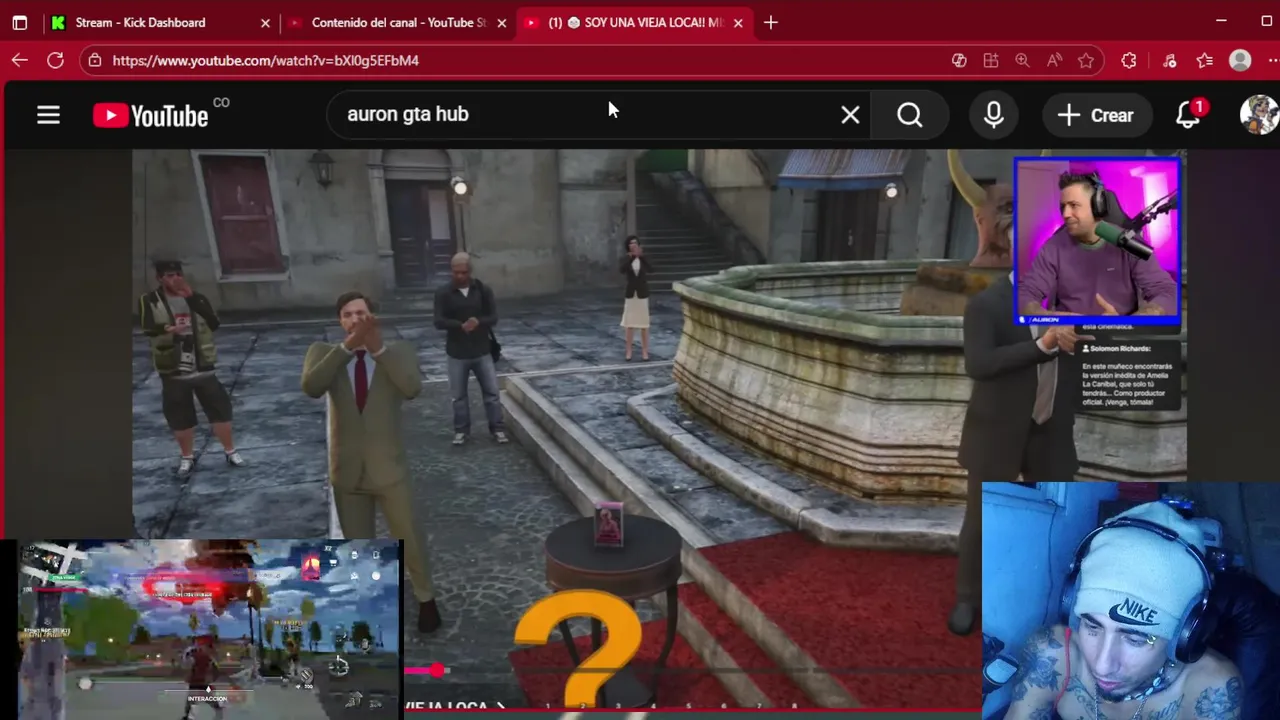The height and width of the screenshot is (720, 1280).
Task: Close the Contenido del canal tab
Action: point(501,22)
